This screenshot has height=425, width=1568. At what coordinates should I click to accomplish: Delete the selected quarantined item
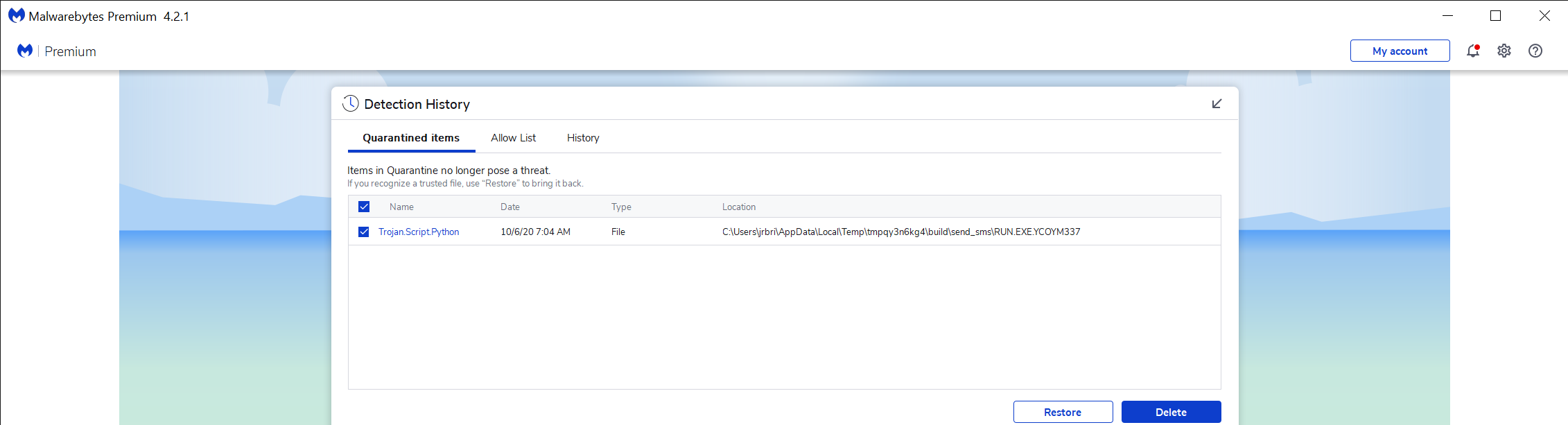tap(1171, 412)
